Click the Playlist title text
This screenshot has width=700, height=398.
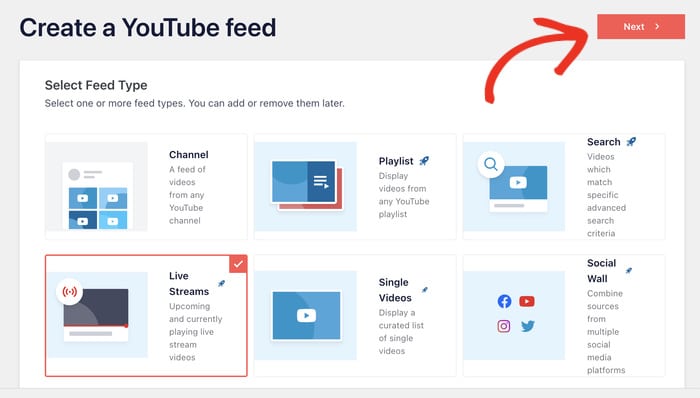coord(396,161)
